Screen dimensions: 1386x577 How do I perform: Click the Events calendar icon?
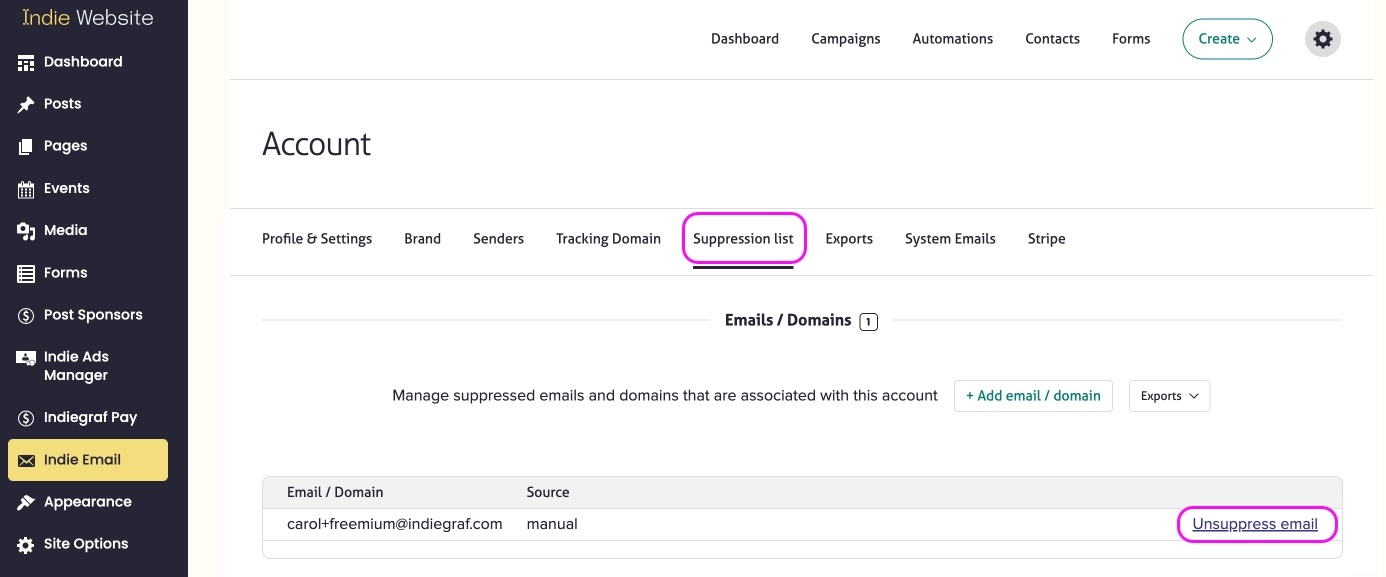click(x=26, y=189)
